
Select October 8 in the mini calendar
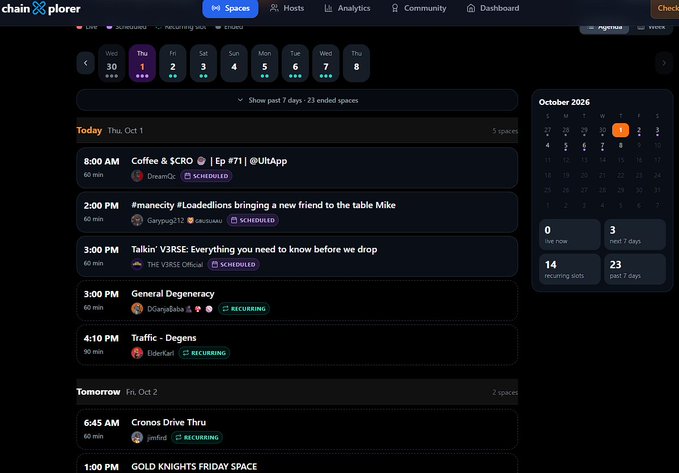pos(621,146)
